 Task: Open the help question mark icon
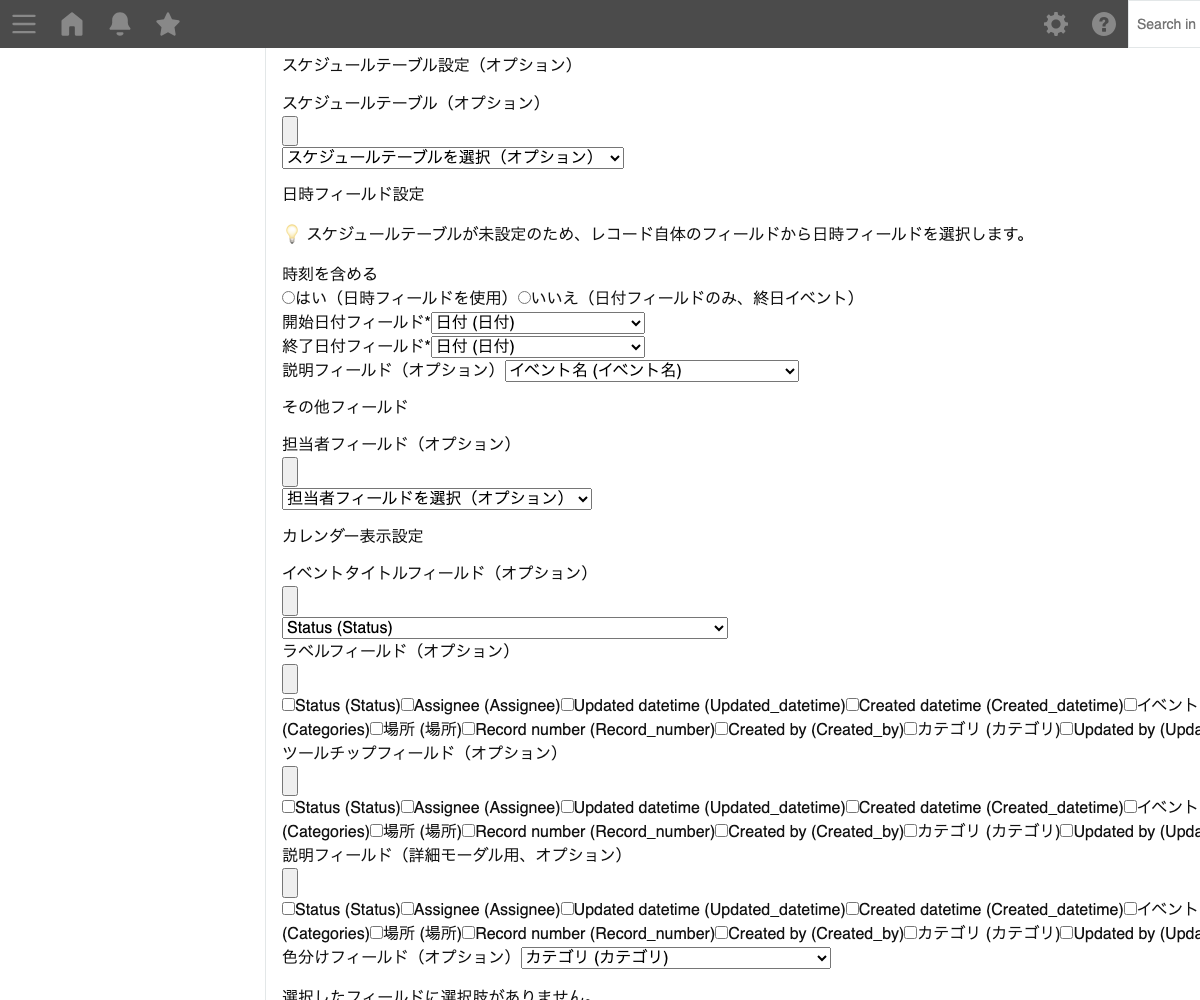coord(1104,24)
